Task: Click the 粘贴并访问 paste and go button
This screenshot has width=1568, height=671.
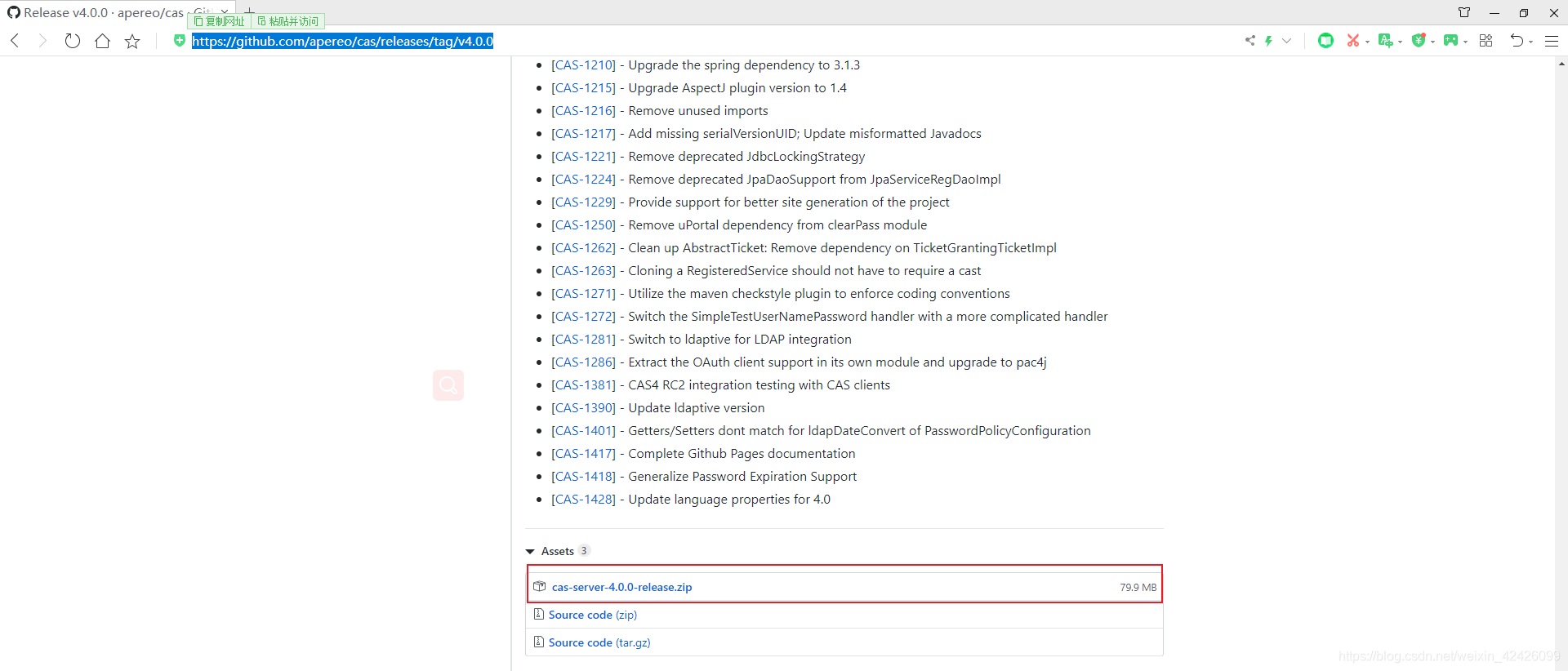Action: click(x=287, y=21)
